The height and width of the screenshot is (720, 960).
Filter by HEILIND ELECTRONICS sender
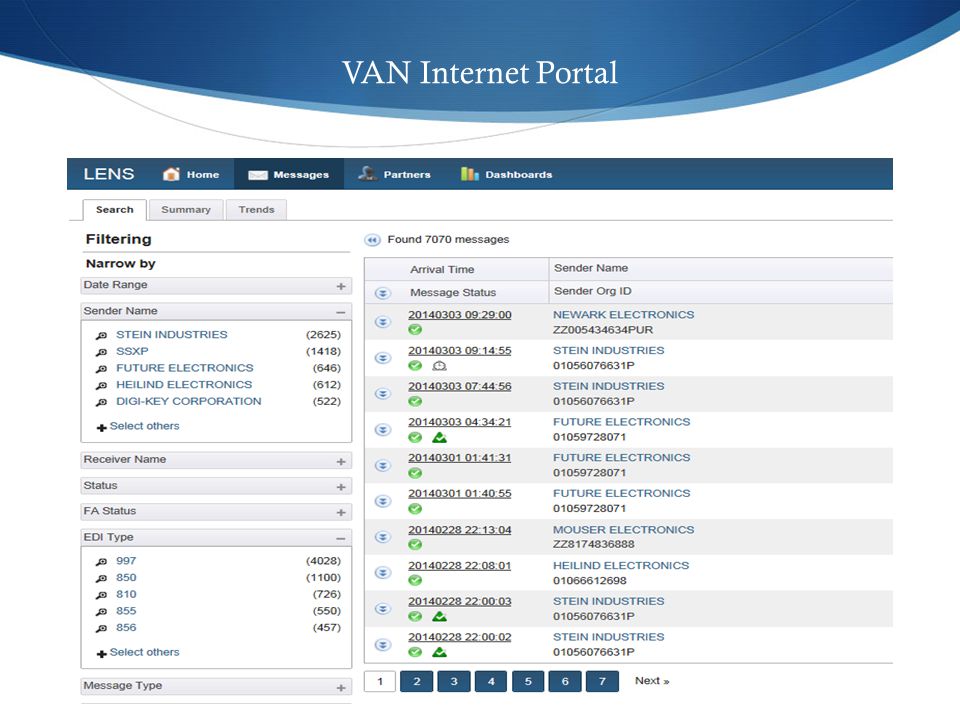click(x=184, y=384)
